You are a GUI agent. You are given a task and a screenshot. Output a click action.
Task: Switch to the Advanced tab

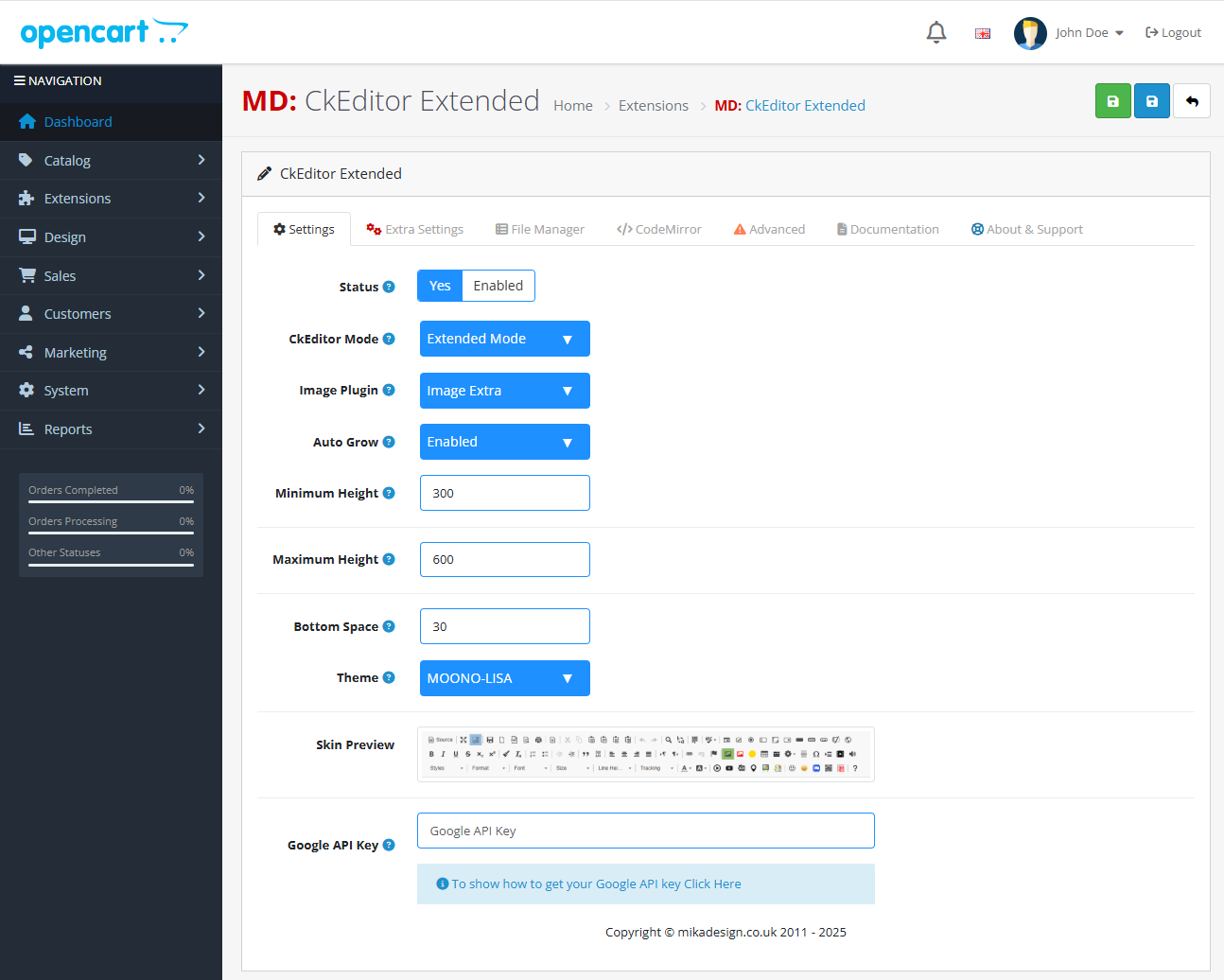click(x=769, y=229)
